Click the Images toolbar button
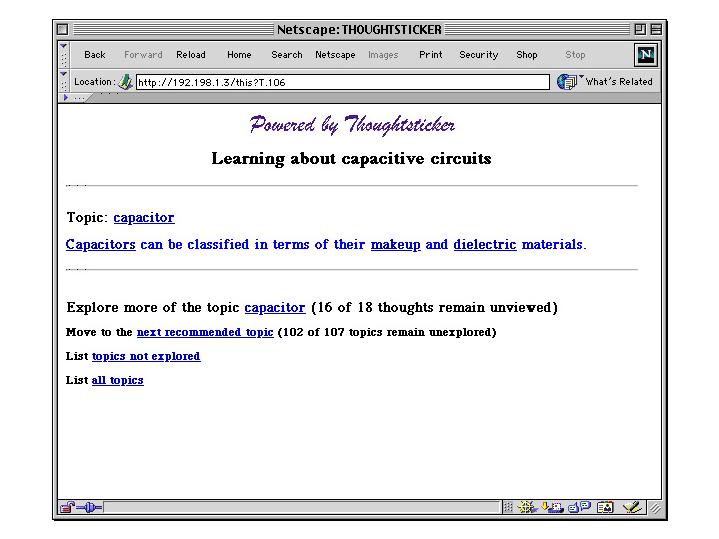The height and width of the screenshot is (539, 719). pos(383,55)
